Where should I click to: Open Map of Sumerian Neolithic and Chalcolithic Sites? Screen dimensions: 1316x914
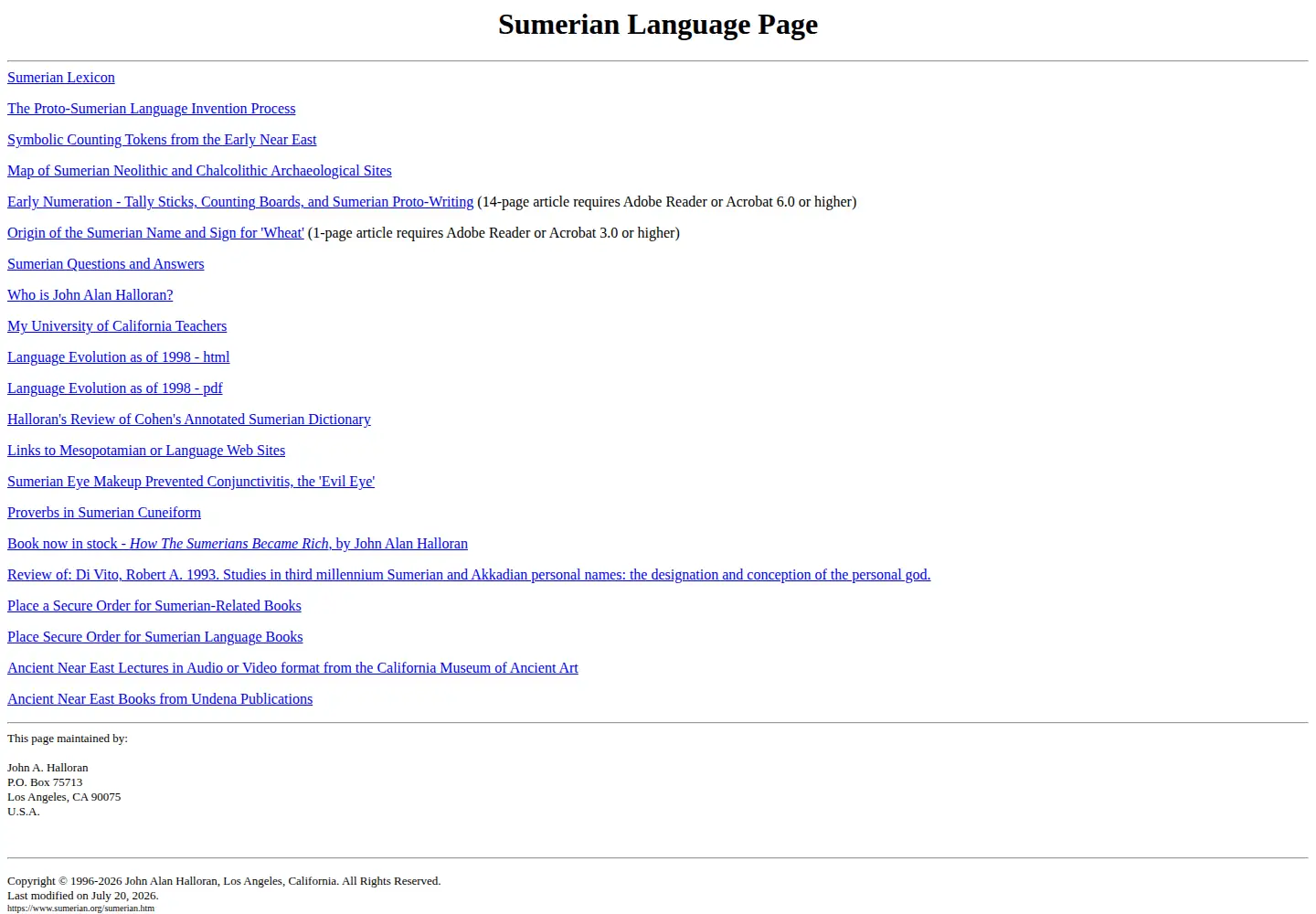pyautogui.click(x=199, y=171)
